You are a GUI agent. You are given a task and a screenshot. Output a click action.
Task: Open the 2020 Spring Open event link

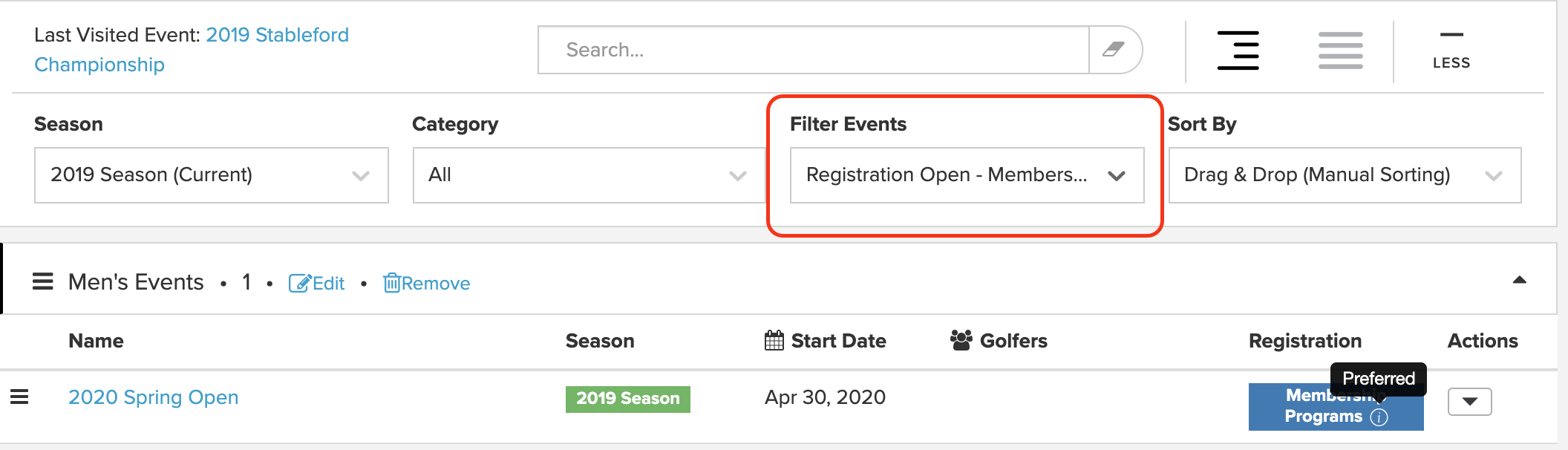point(154,397)
